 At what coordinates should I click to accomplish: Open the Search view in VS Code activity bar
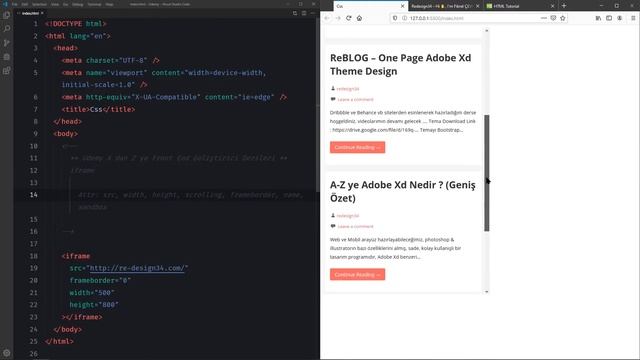click(x=7, y=29)
